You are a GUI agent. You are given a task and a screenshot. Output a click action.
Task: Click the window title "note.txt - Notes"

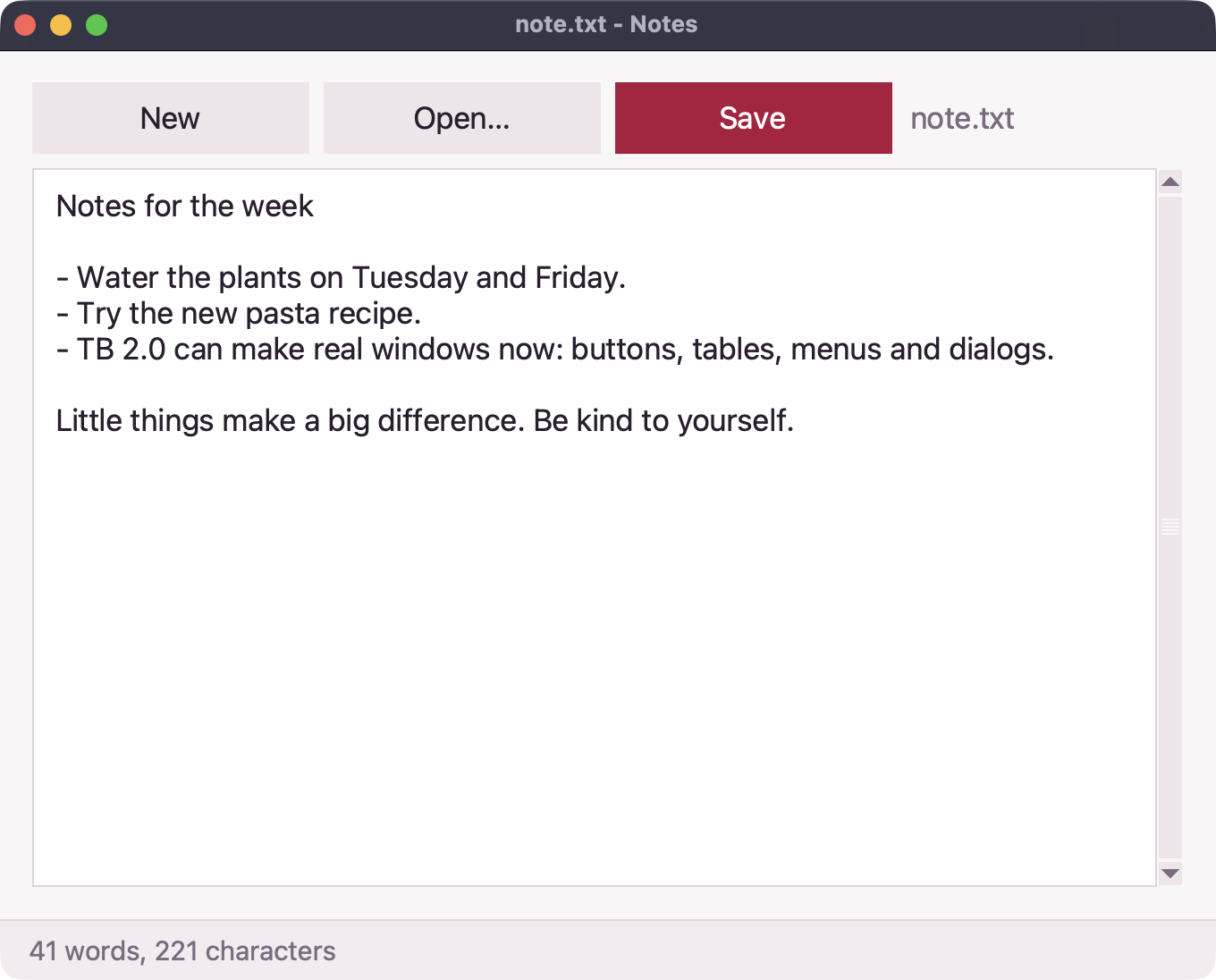[606, 24]
